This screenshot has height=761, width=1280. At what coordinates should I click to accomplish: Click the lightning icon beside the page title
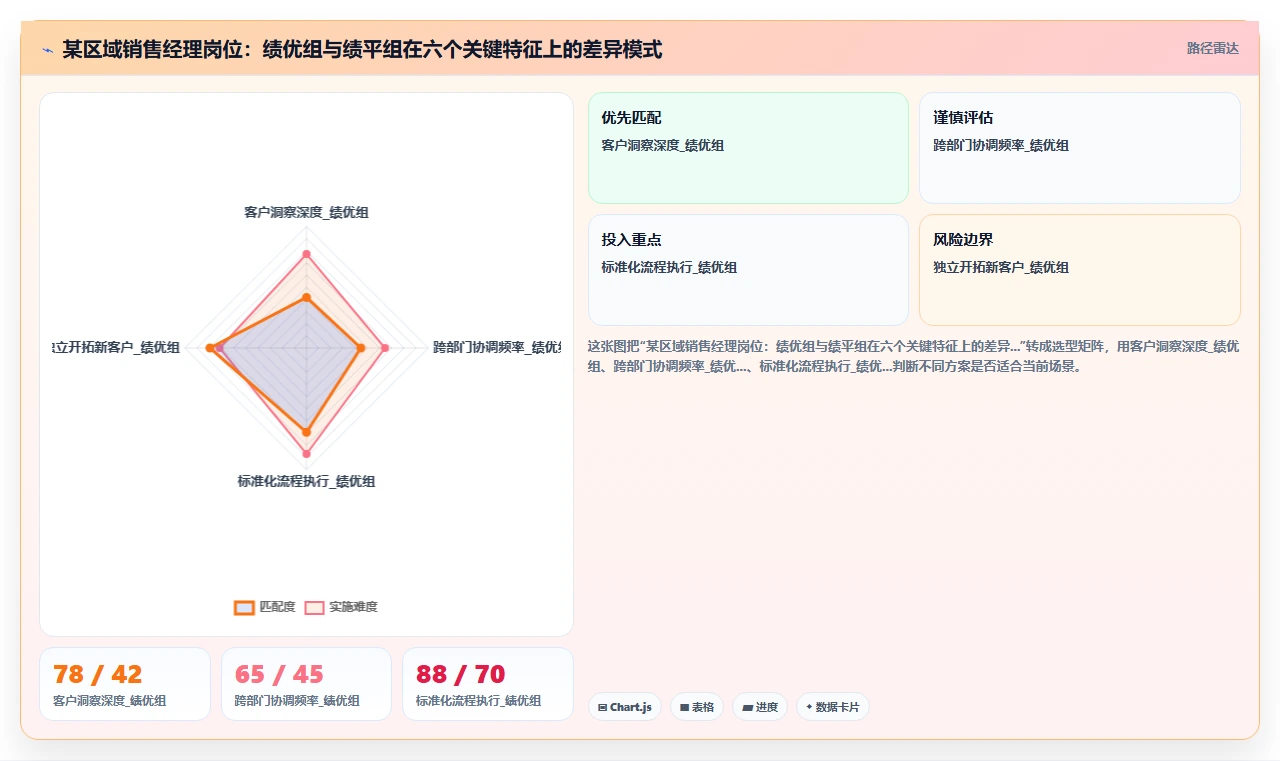[47, 50]
